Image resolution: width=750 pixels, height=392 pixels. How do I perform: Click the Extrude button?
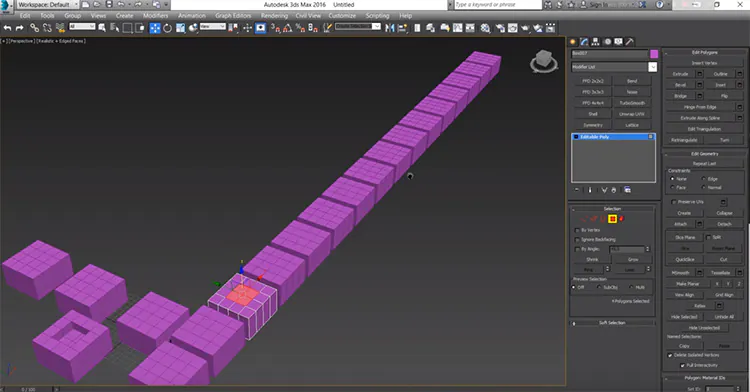(x=680, y=74)
